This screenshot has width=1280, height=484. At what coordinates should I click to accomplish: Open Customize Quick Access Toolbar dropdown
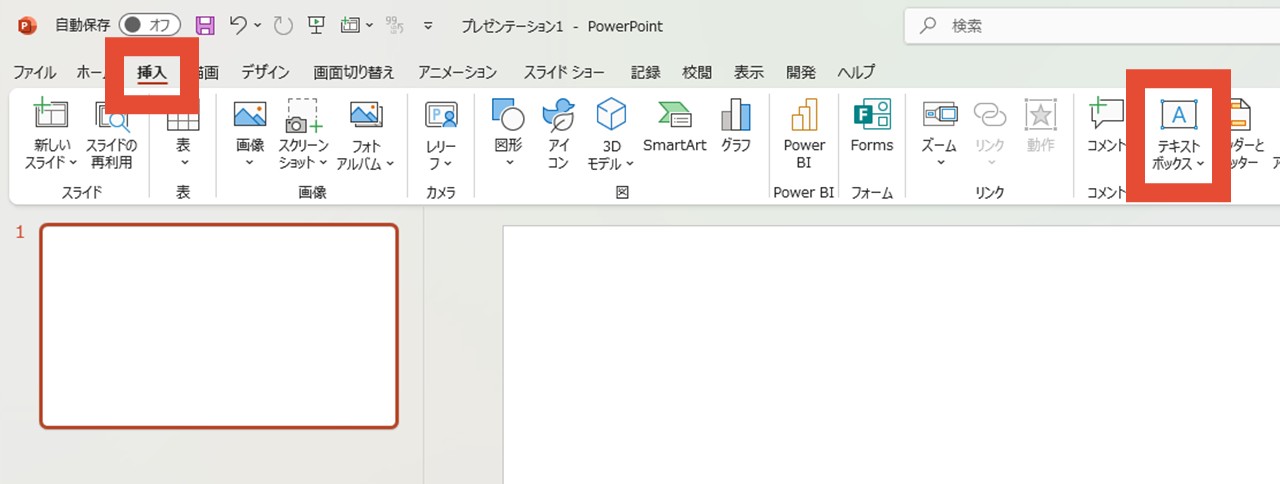(429, 25)
